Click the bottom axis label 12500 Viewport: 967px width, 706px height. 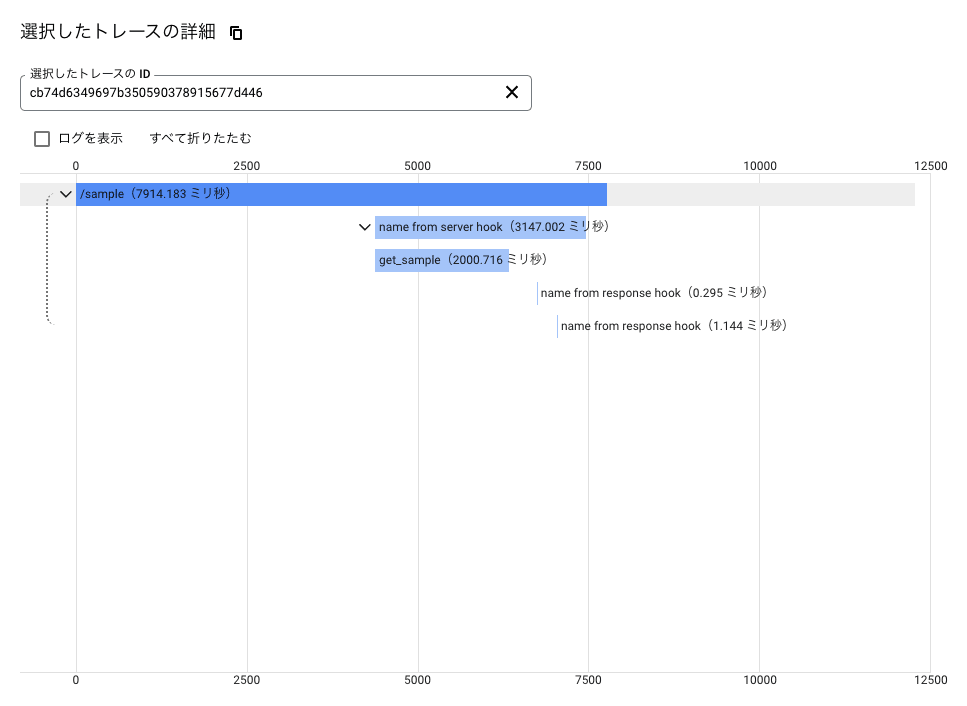point(931,680)
